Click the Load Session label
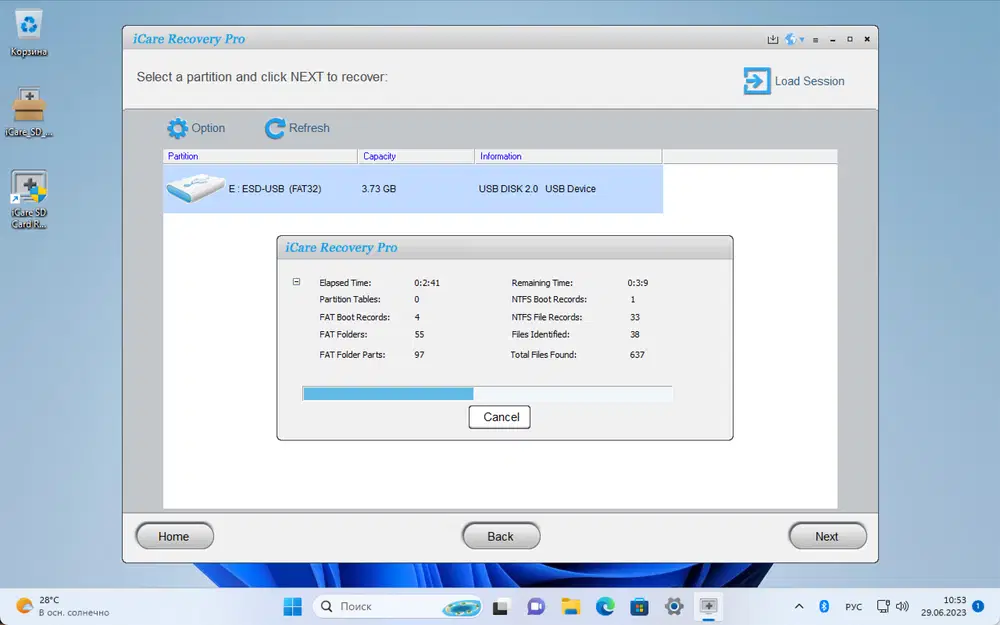The image size is (1000, 625). pyautogui.click(x=809, y=81)
